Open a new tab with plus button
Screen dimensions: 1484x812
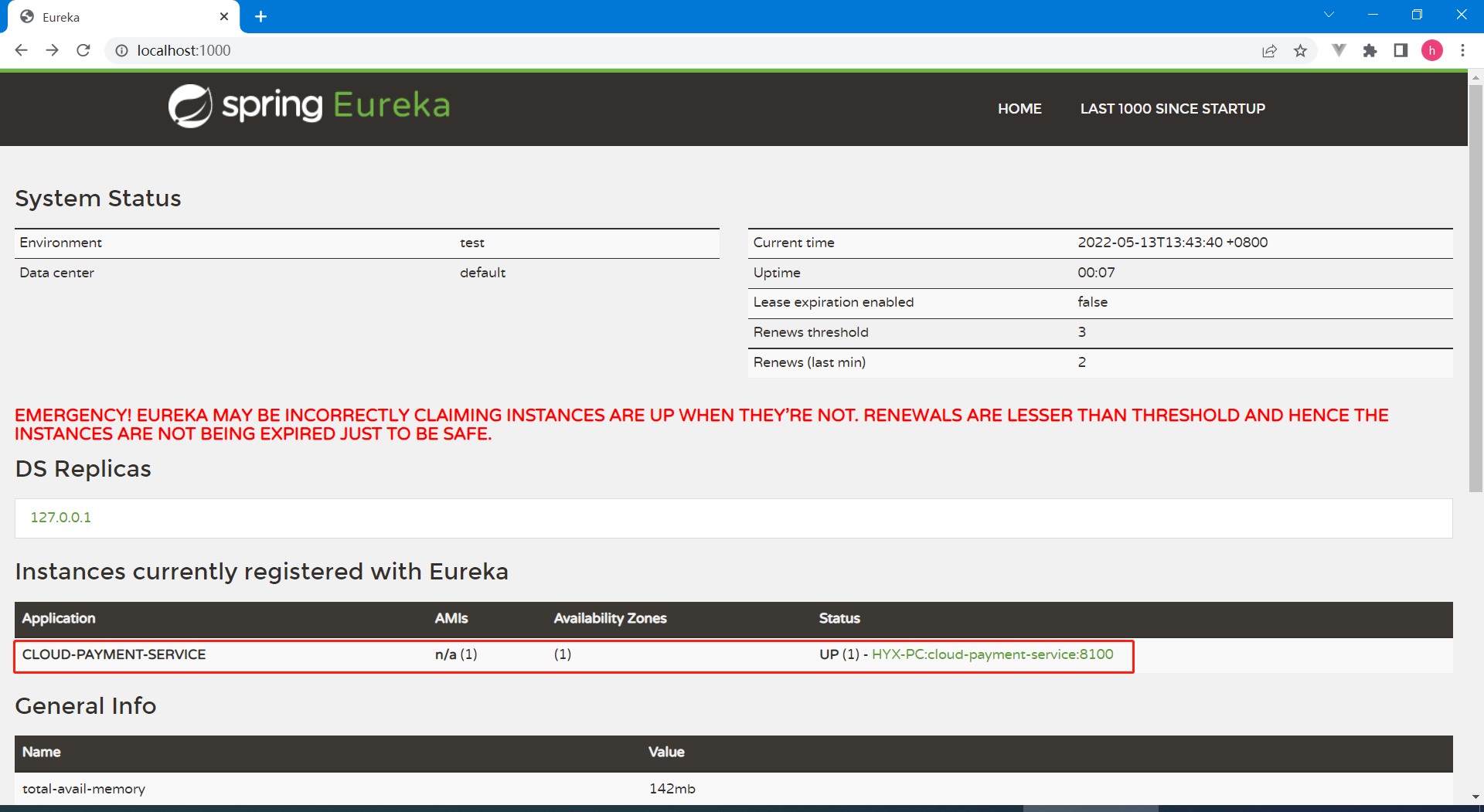pos(260,16)
